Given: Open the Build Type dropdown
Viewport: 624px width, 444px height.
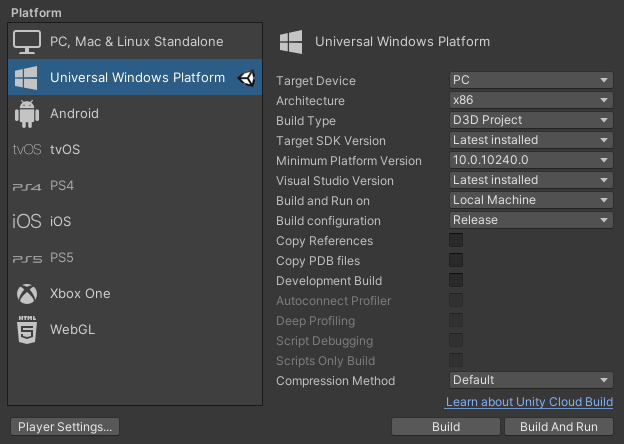Looking at the screenshot, I should [x=530, y=121].
